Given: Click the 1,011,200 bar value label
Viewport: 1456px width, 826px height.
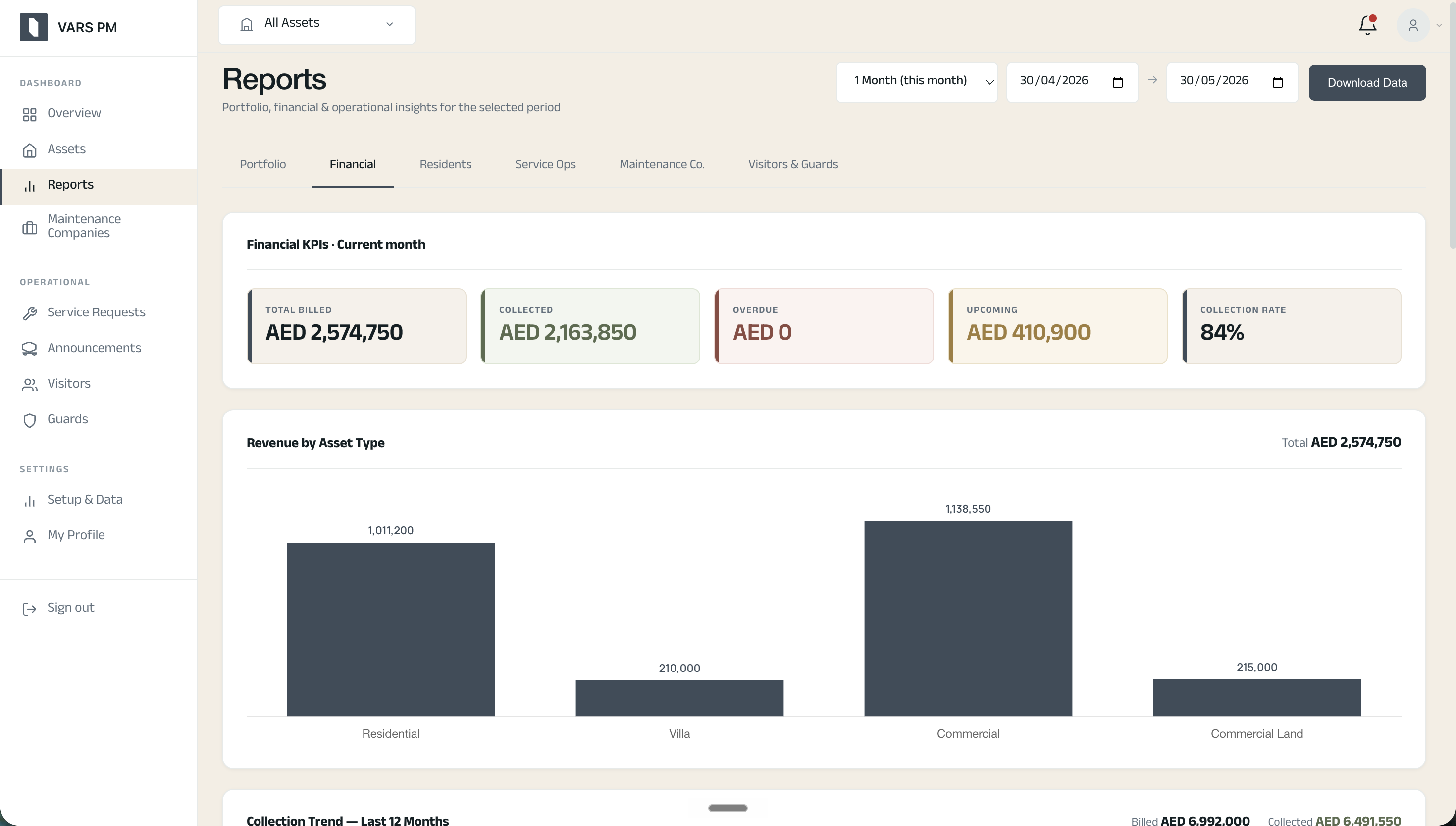Looking at the screenshot, I should (x=390, y=530).
